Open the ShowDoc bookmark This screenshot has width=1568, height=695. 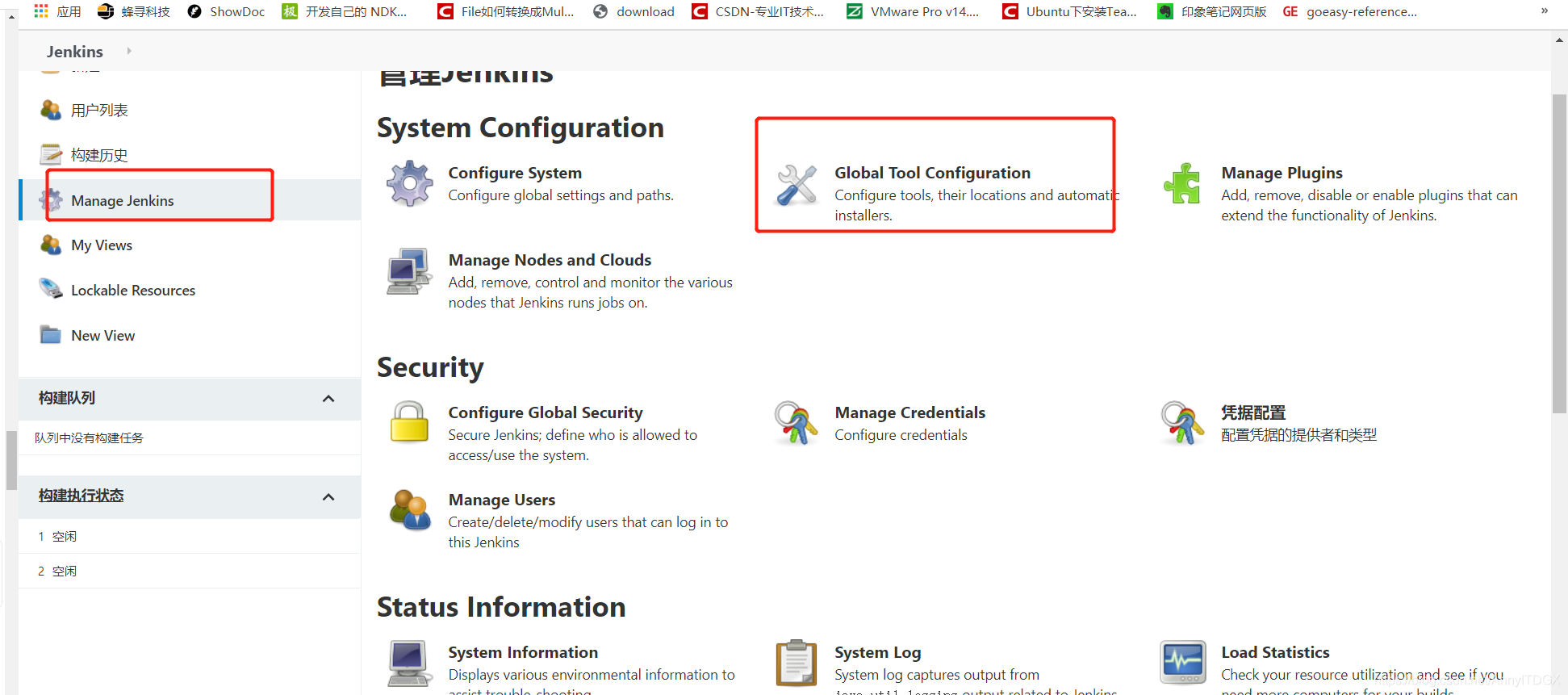[x=226, y=11]
